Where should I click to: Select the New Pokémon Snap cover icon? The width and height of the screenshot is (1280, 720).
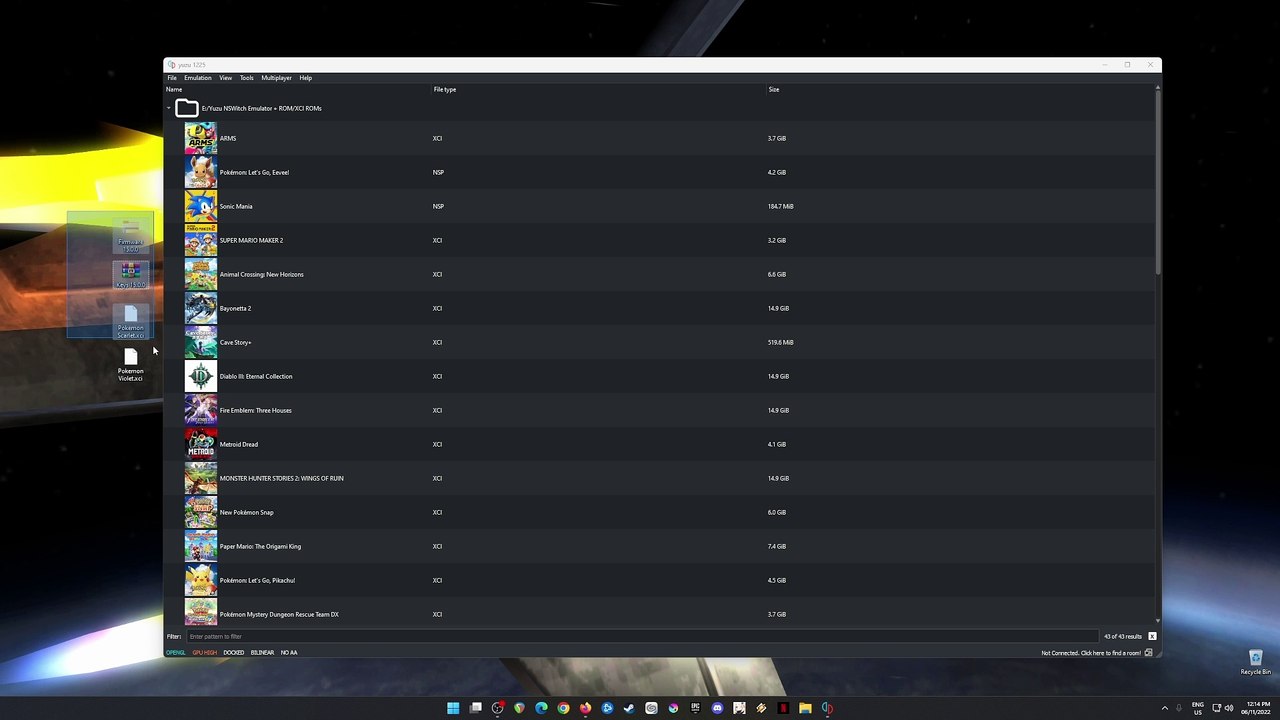200,512
